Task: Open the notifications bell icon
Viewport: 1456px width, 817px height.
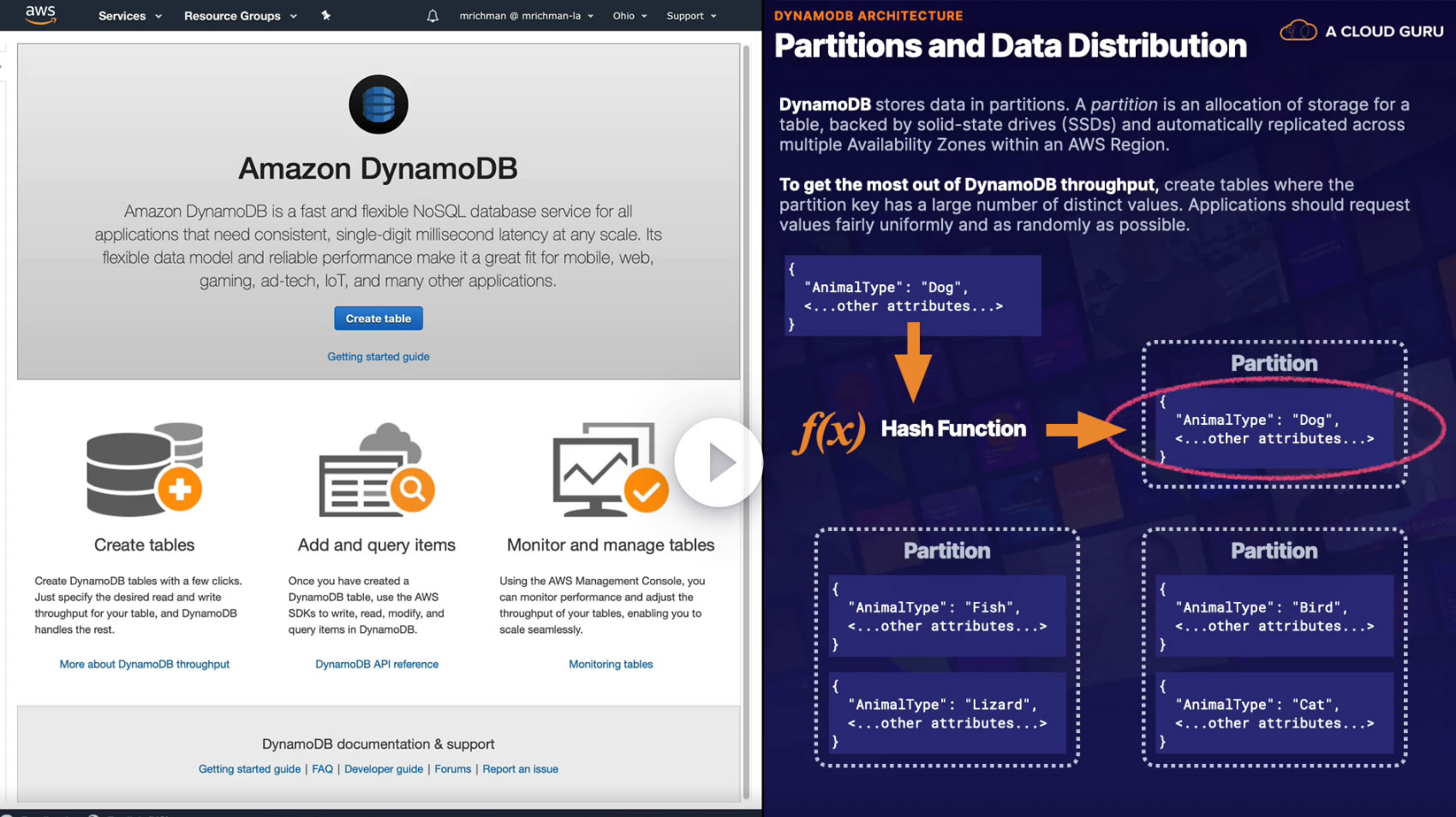Action: coord(433,15)
